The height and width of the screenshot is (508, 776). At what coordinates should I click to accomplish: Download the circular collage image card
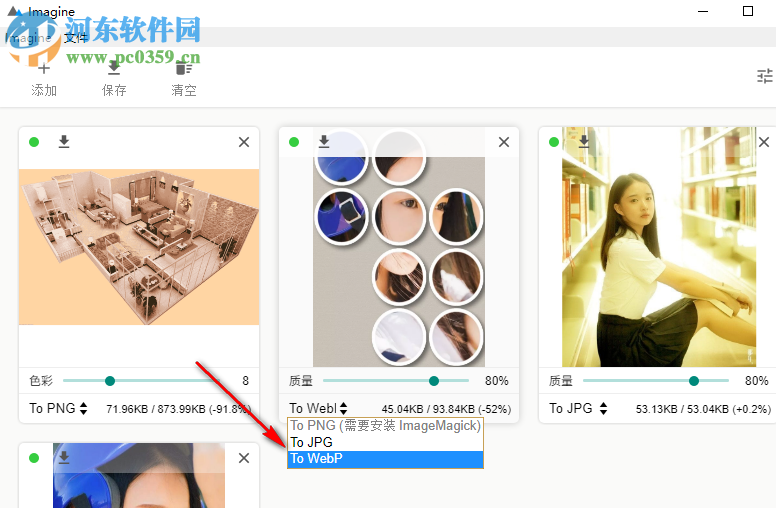point(324,142)
